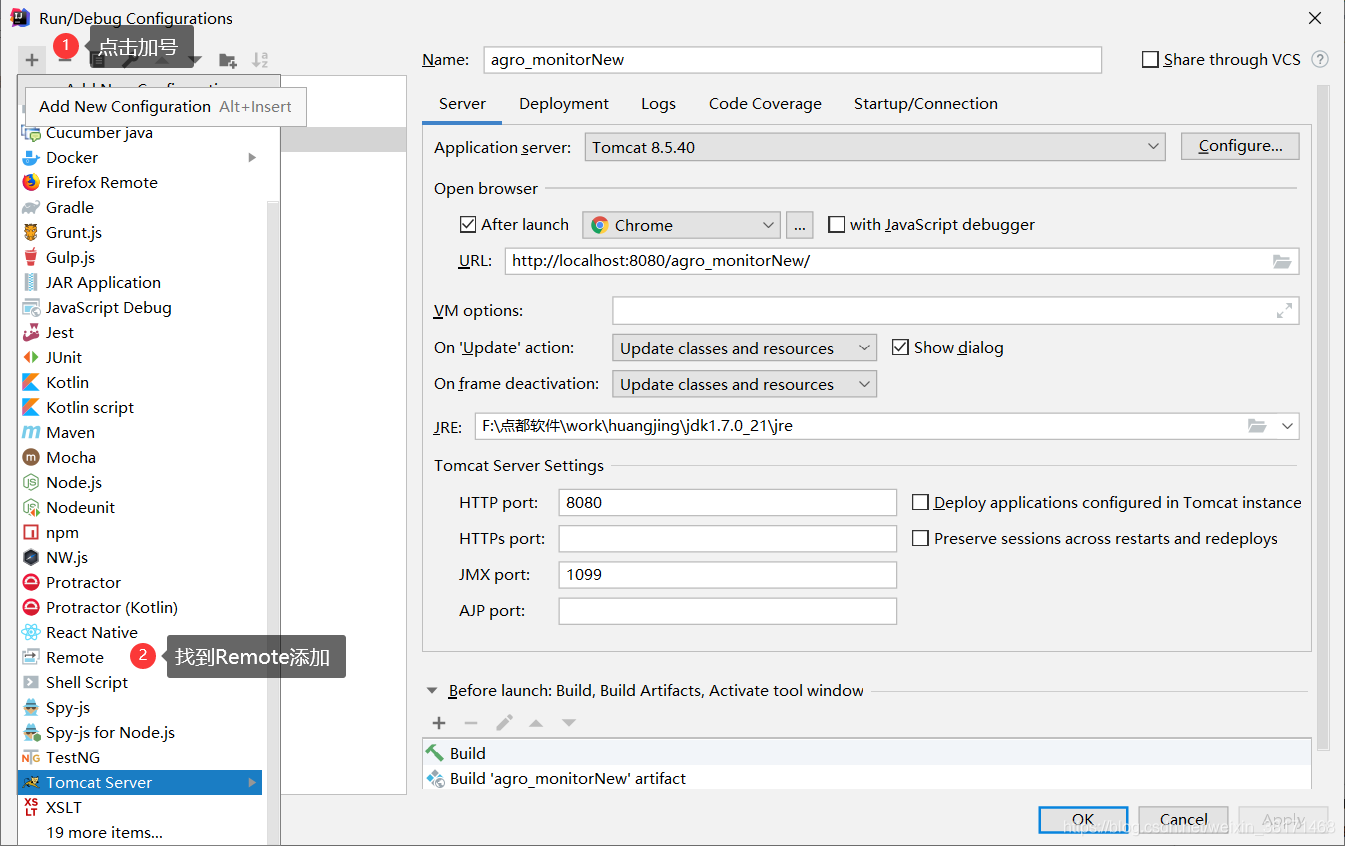Click the Configure... button

pos(1240,146)
